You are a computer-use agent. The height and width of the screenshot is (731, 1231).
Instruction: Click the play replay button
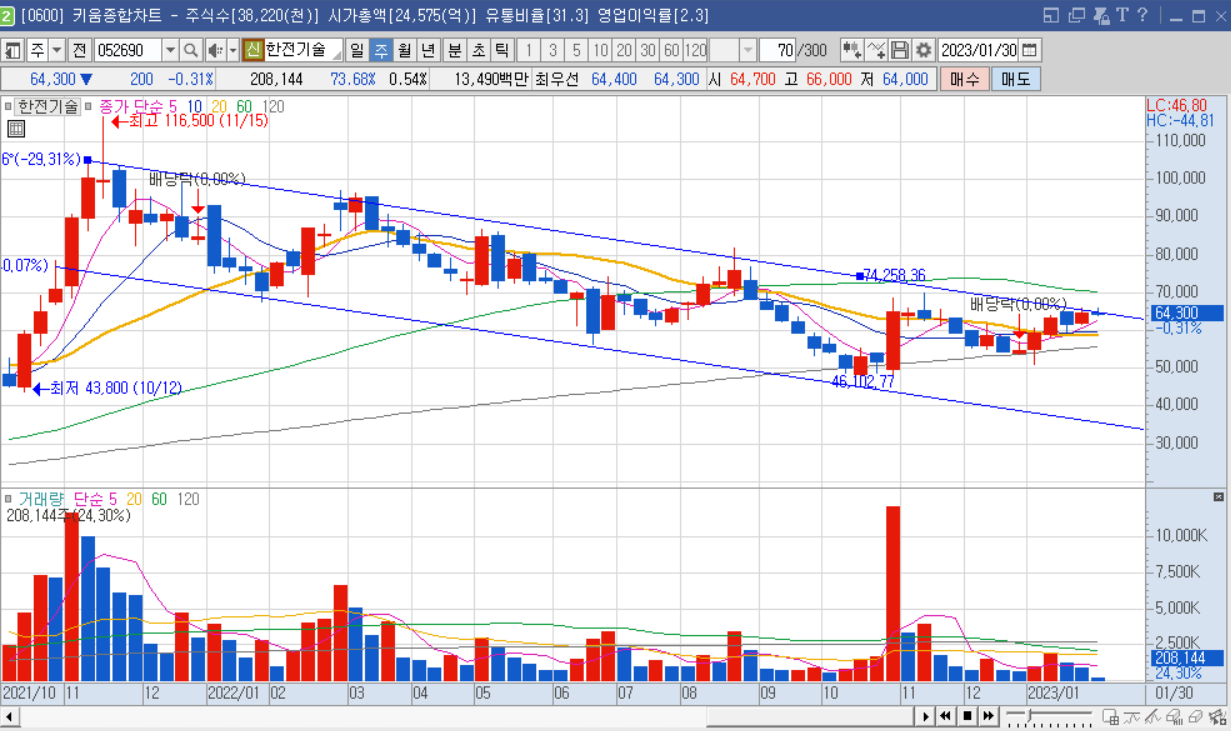coord(926,716)
